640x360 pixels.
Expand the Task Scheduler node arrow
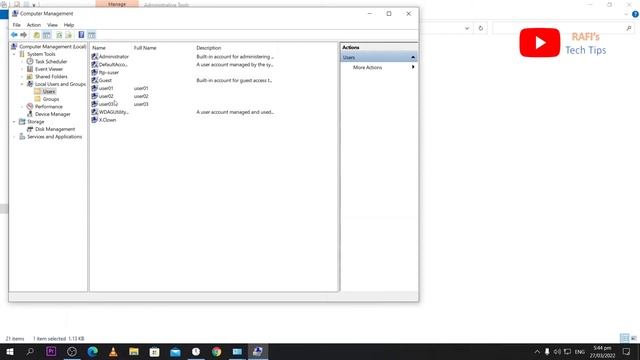(22, 62)
